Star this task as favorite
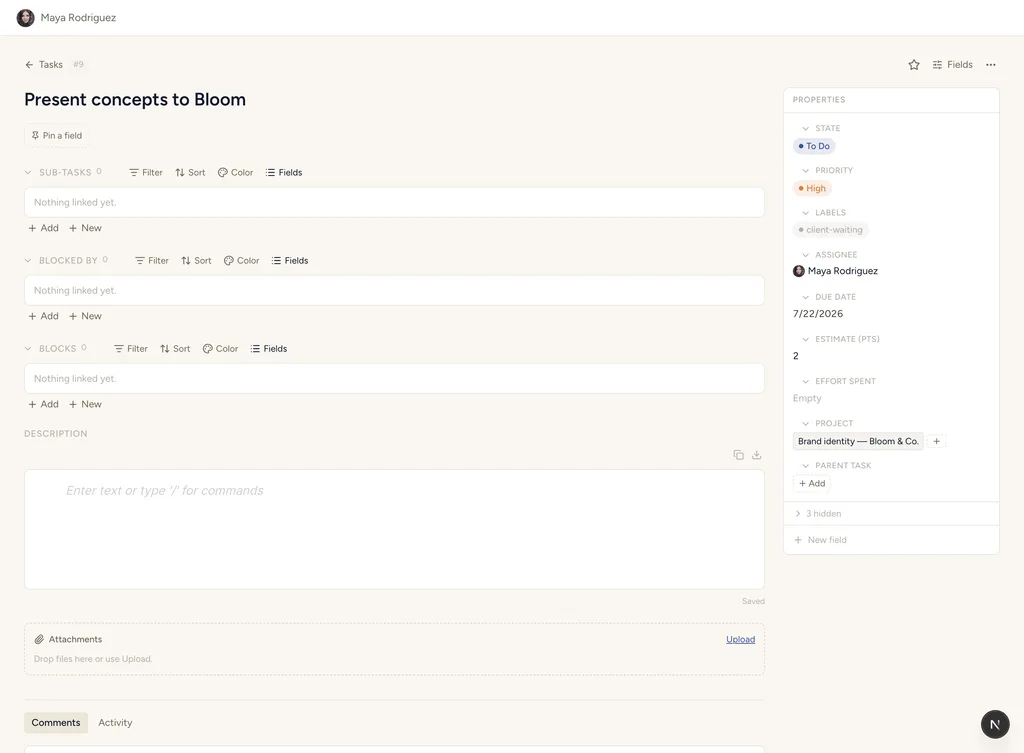This screenshot has height=753, width=1024. (x=914, y=65)
